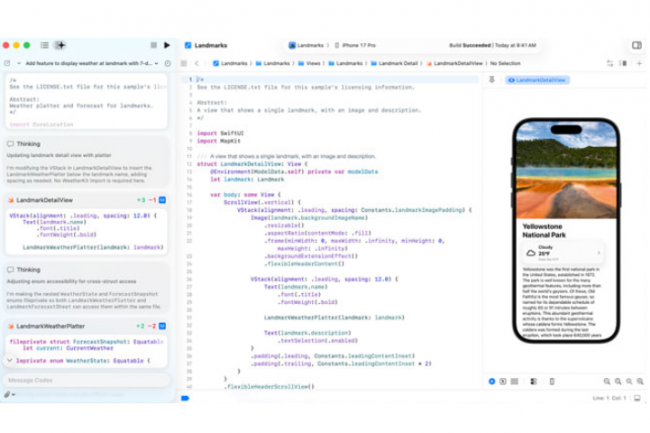650x433 pixels.
Task: Open the Coding Assistant sparkle panel
Action: click(x=61, y=45)
